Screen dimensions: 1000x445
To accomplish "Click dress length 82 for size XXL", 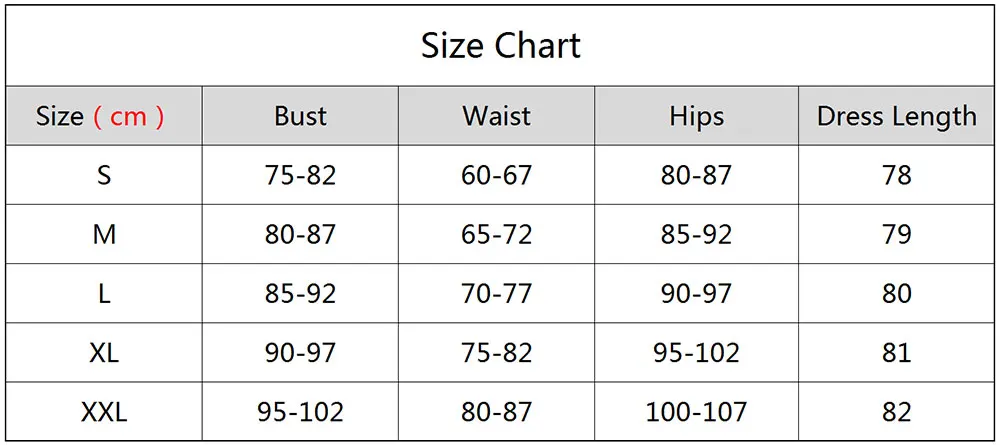I will (x=897, y=411).
